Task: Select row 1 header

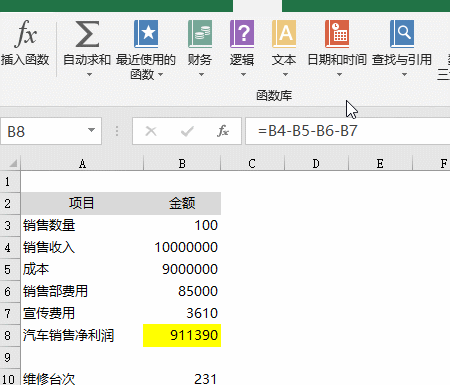Action: tap(10, 182)
